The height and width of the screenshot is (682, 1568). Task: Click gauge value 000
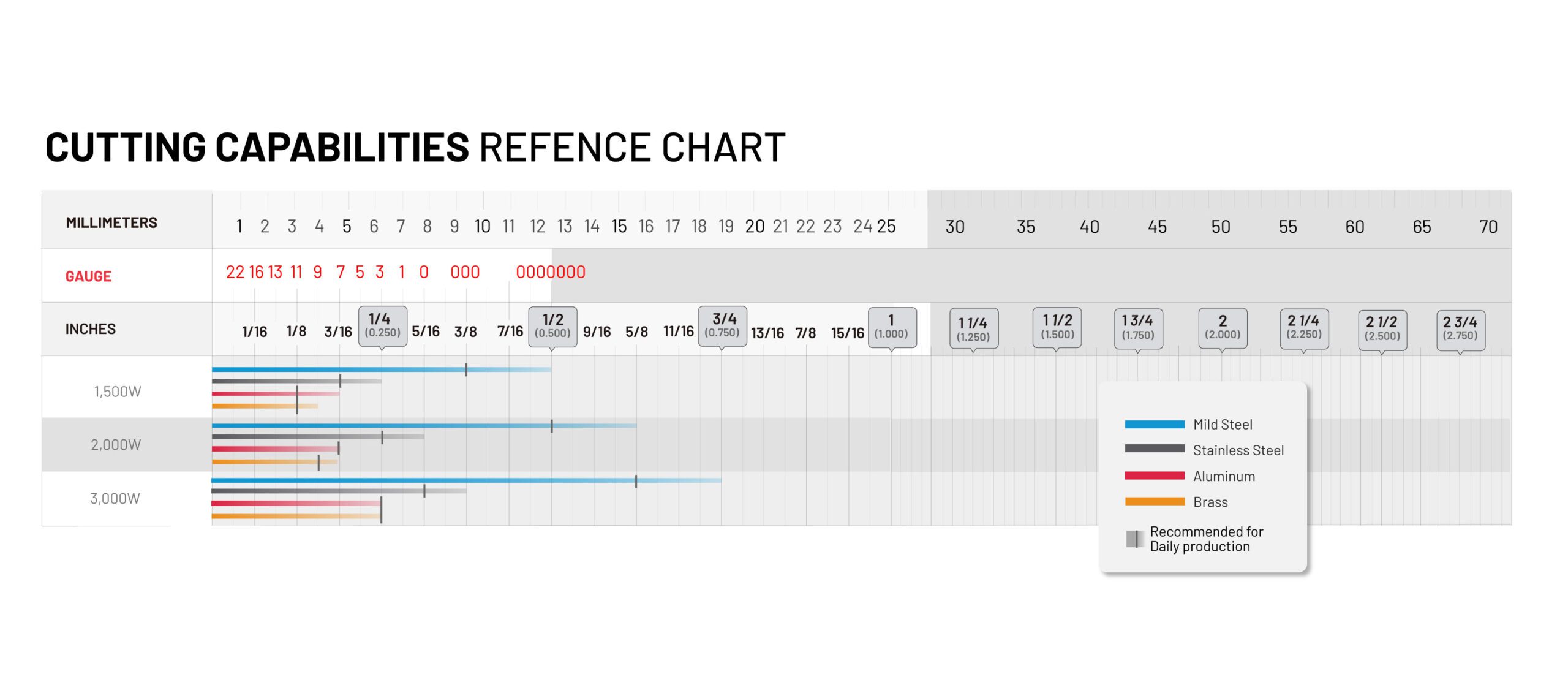pyautogui.click(x=465, y=272)
